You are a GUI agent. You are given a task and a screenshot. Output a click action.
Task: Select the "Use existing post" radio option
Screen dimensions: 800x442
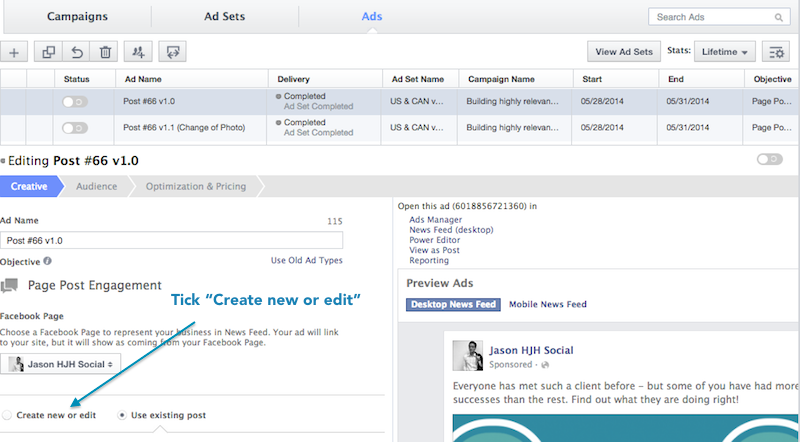point(123,414)
